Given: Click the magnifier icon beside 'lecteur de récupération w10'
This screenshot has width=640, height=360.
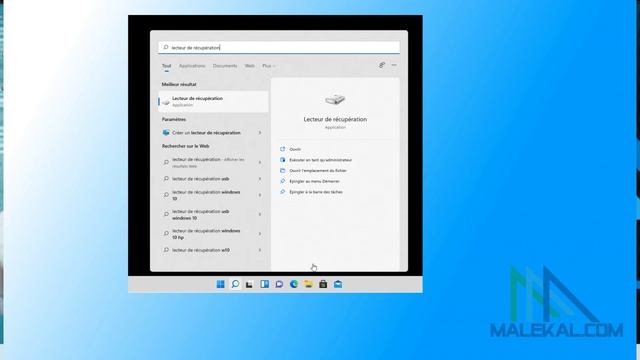Looking at the screenshot, I should [x=166, y=250].
